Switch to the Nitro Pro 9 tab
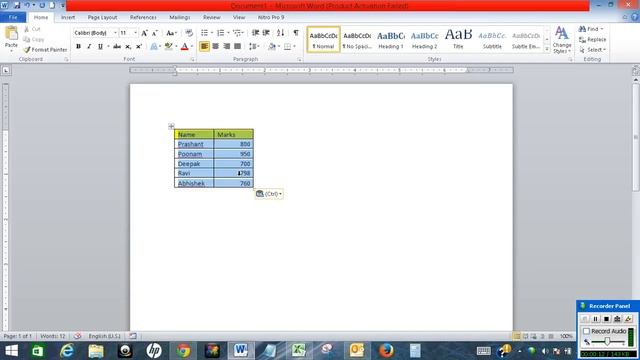This screenshot has height=360, width=640. pos(271,17)
